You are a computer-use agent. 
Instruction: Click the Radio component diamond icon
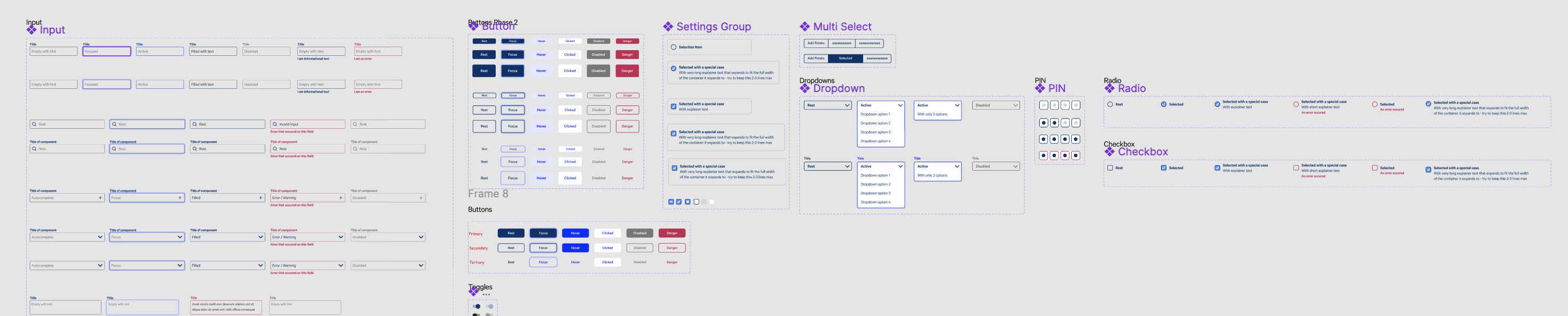[x=1110, y=88]
